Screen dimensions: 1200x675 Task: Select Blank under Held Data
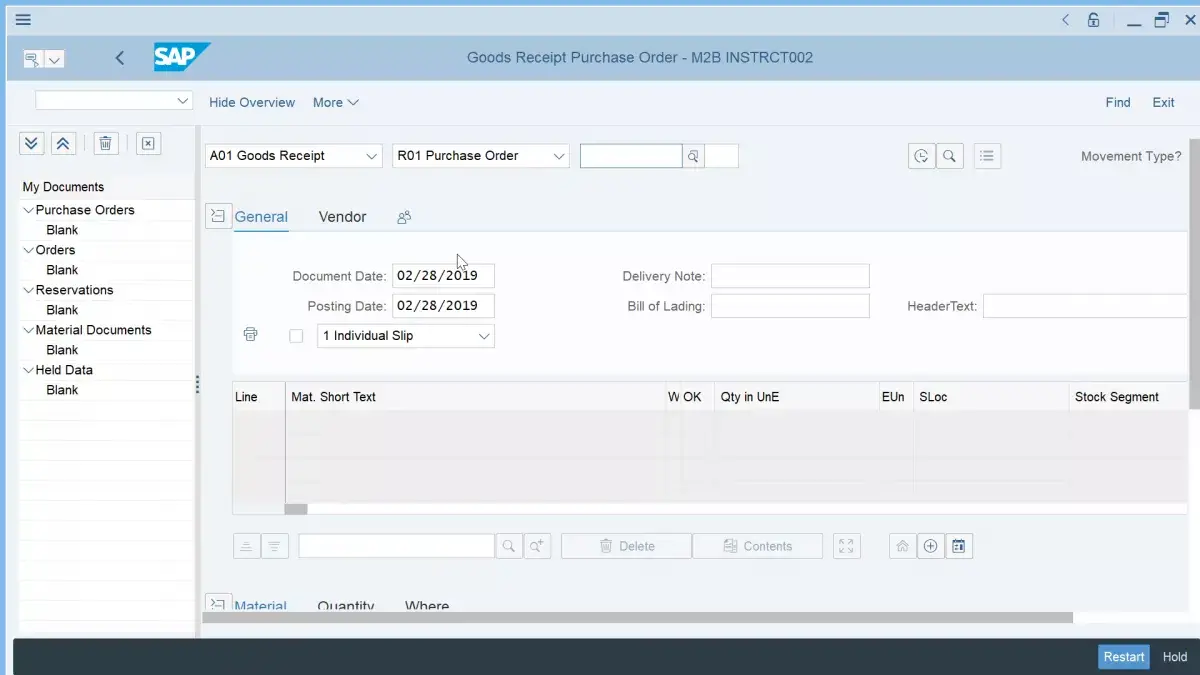click(62, 390)
